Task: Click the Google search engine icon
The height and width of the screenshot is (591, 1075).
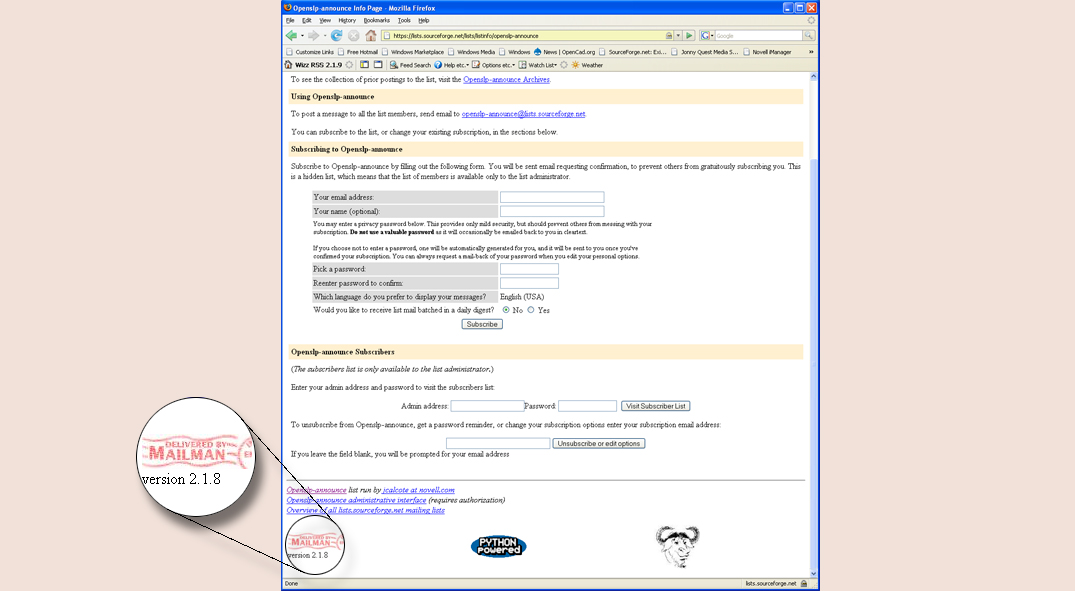Action: pyautogui.click(x=705, y=36)
